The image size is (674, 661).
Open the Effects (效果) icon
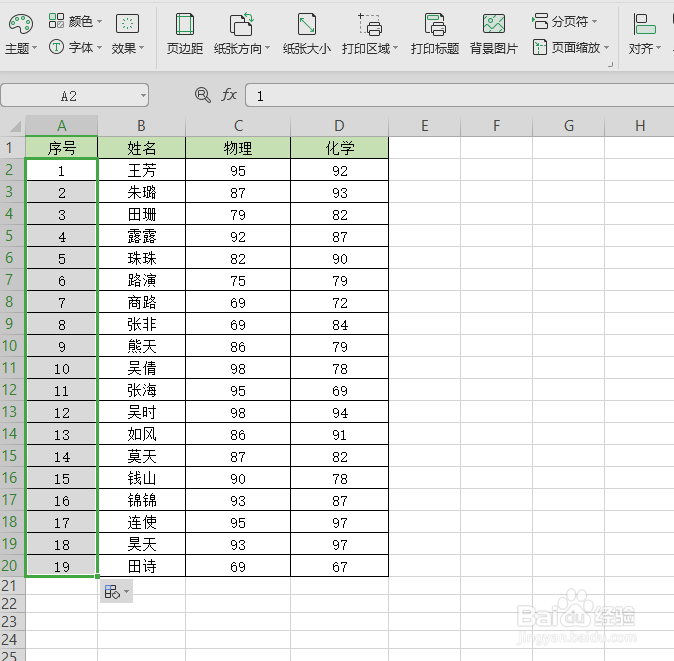127,24
